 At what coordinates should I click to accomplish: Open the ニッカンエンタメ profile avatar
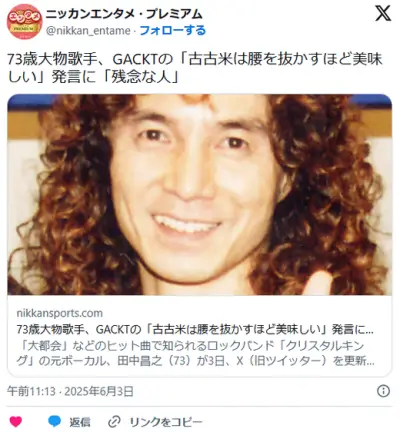click(24, 21)
